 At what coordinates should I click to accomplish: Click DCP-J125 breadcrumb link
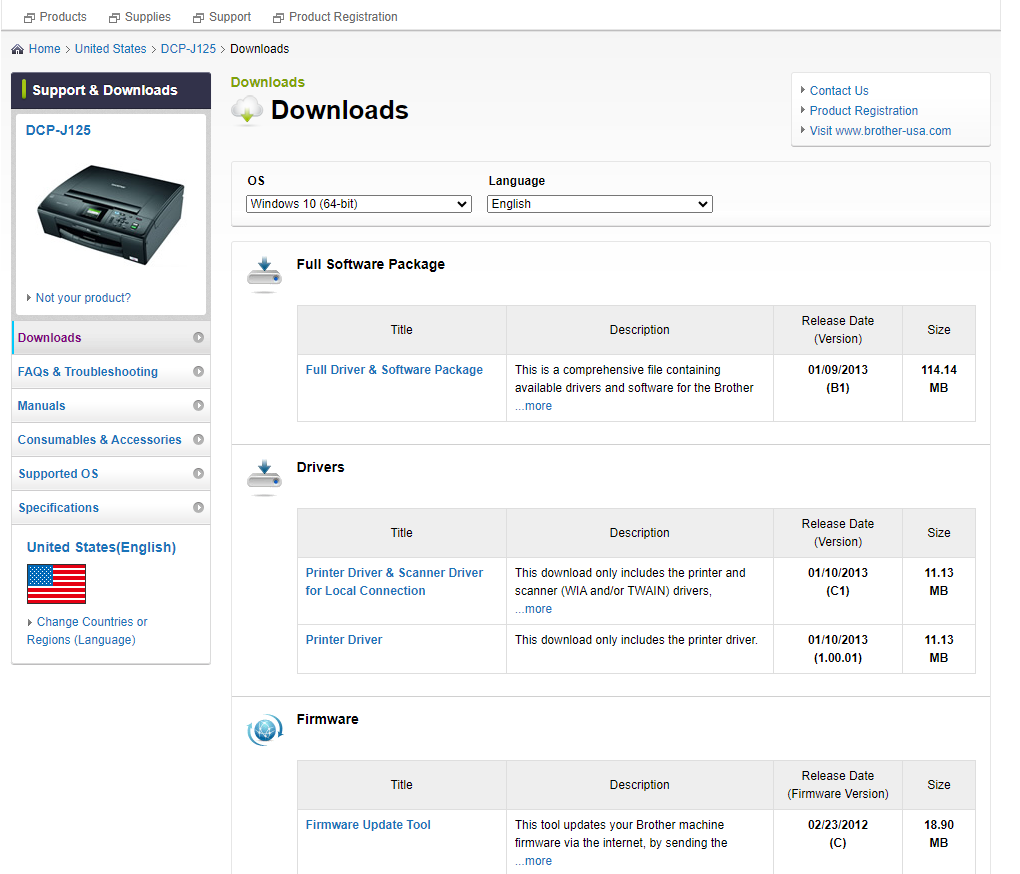click(188, 49)
